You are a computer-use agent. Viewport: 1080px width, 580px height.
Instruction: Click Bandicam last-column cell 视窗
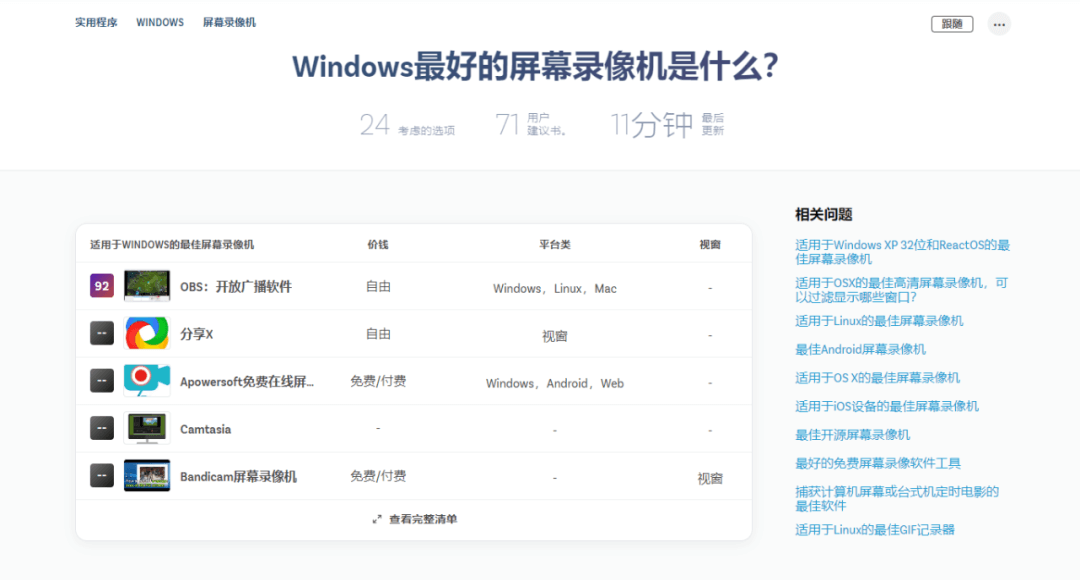(710, 479)
